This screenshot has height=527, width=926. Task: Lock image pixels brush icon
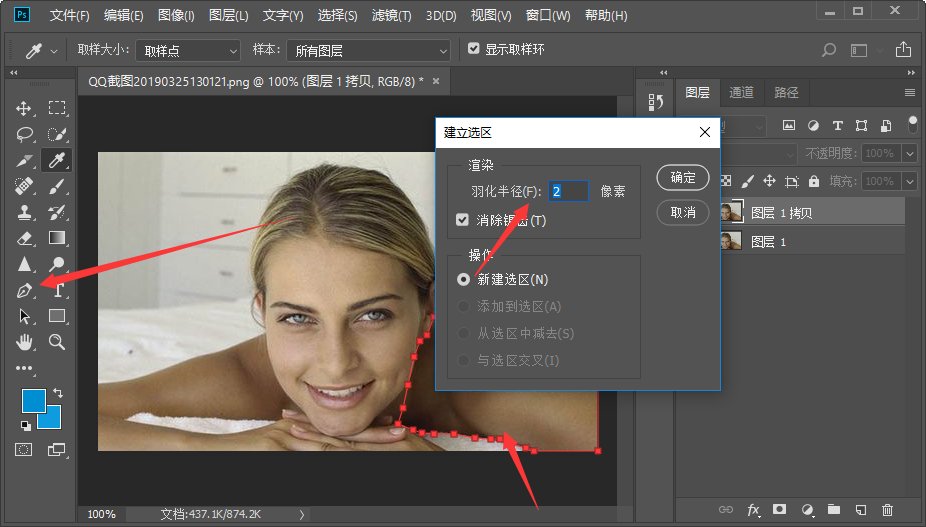(748, 181)
